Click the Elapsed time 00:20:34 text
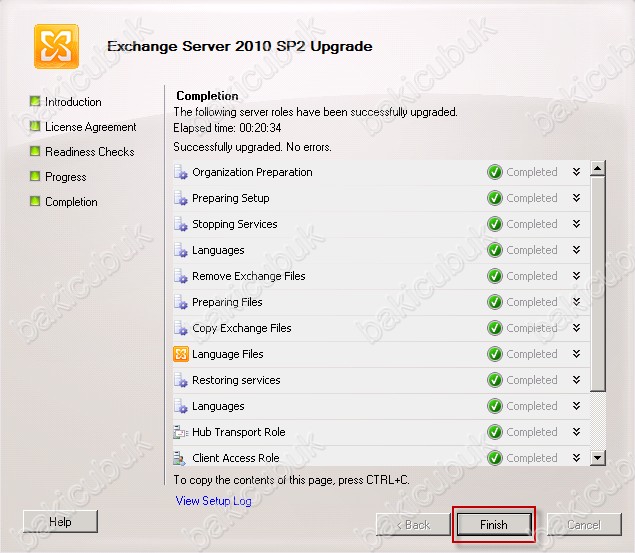 point(227,128)
